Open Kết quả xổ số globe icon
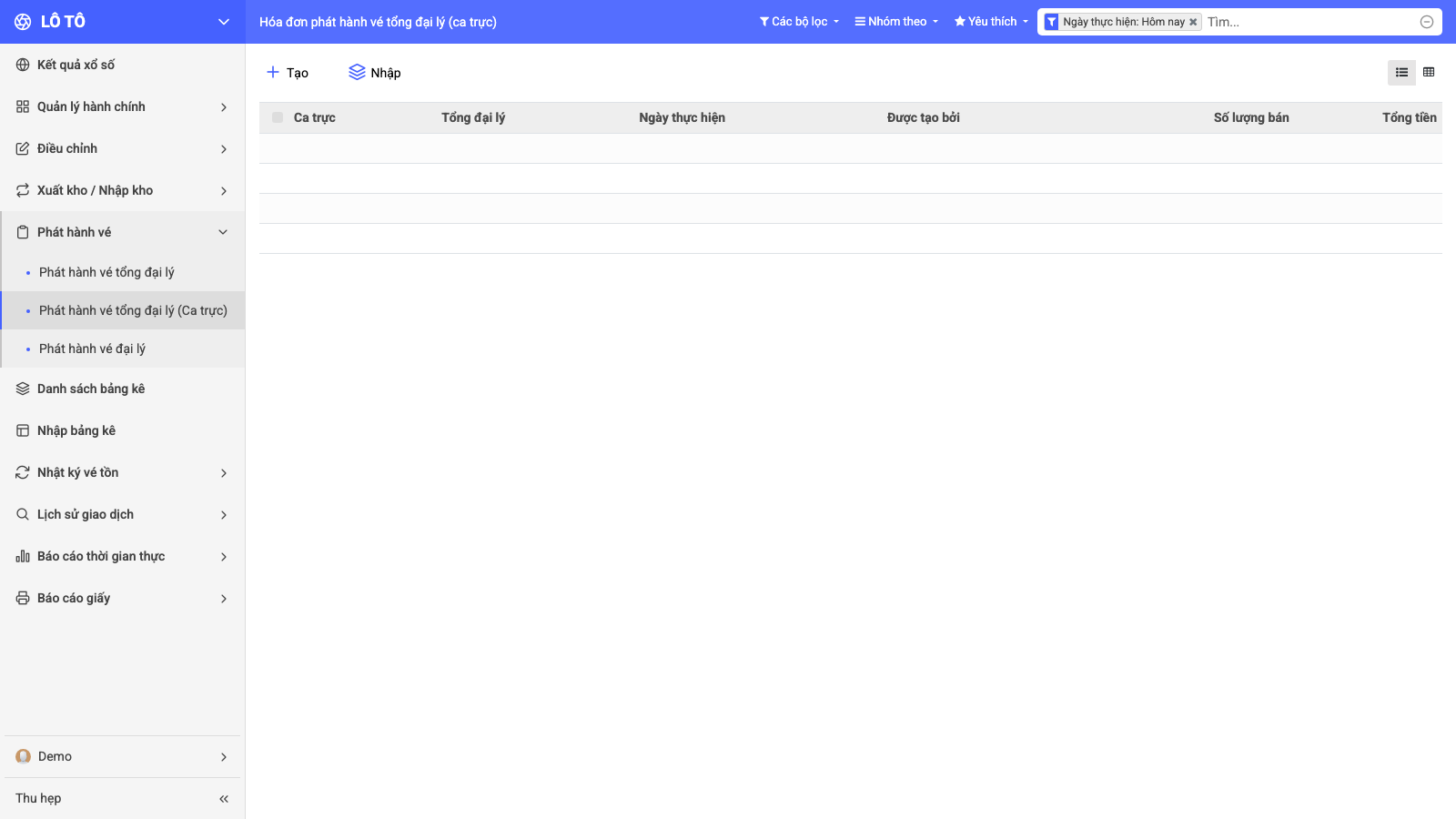Screen dimensions: 1456x819 [x=23, y=65]
